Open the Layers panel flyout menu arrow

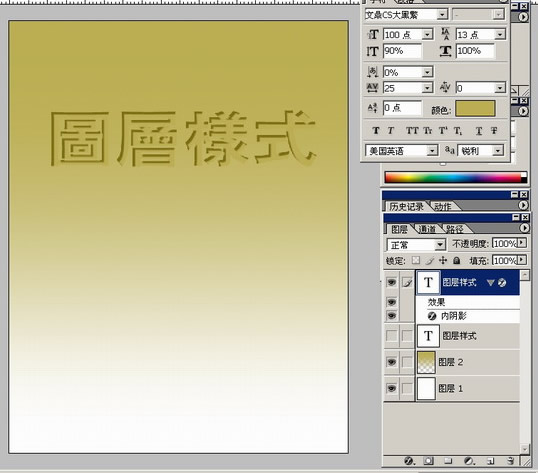[524, 228]
